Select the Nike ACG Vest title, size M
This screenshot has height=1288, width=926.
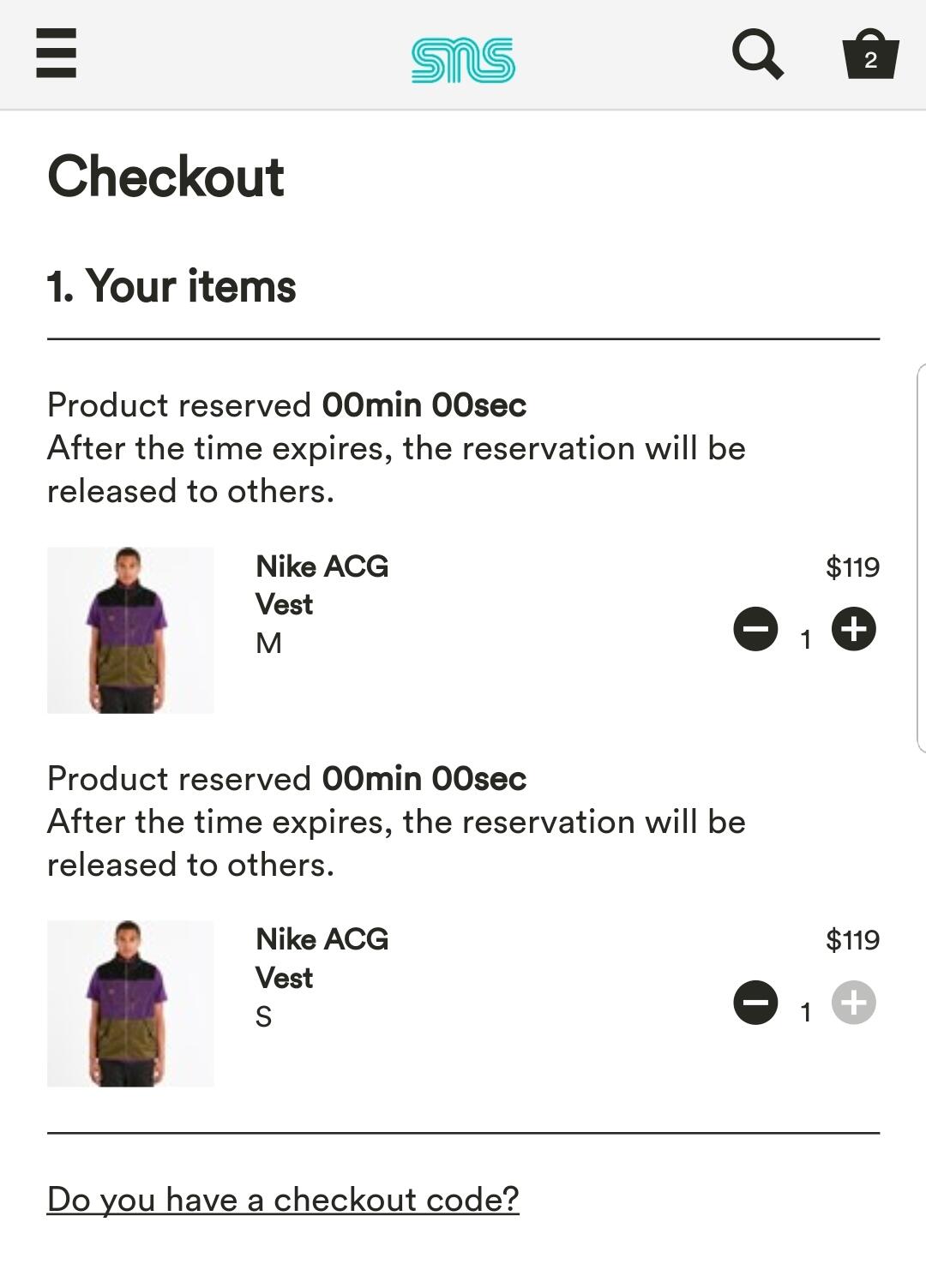click(x=322, y=585)
